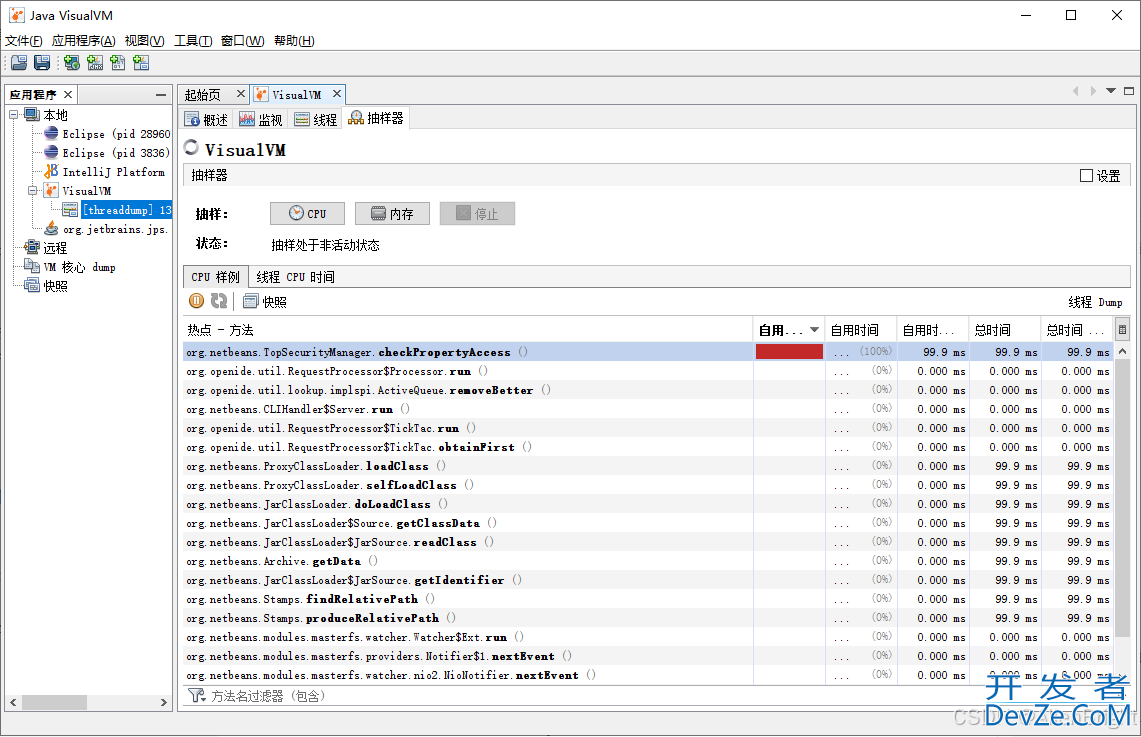Image resolution: width=1141 pixels, height=737 pixels.
Task: Click the Add JMX Connection toolbar icon
Action: tap(95, 63)
